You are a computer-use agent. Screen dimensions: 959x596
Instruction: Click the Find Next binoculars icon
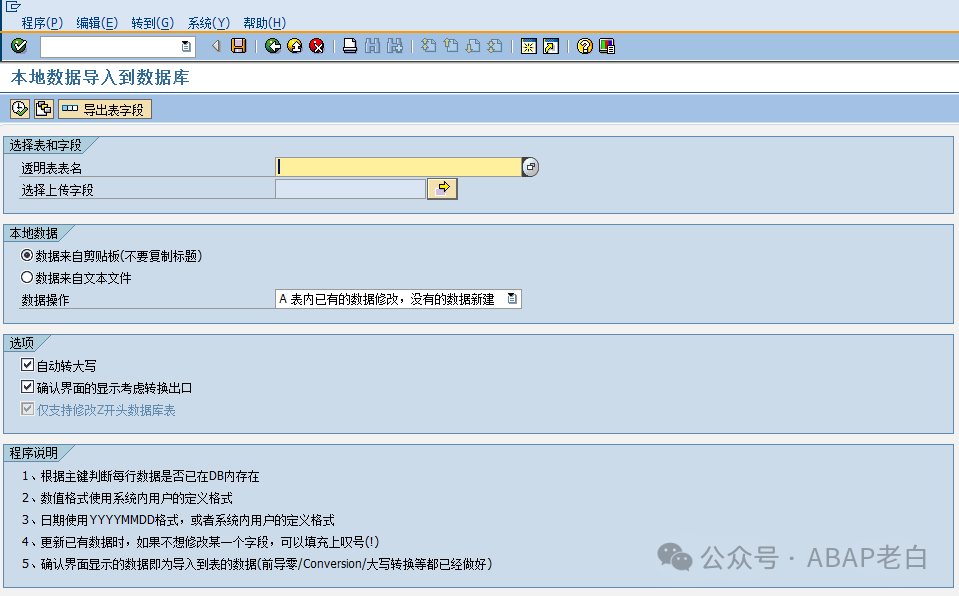(x=395, y=46)
